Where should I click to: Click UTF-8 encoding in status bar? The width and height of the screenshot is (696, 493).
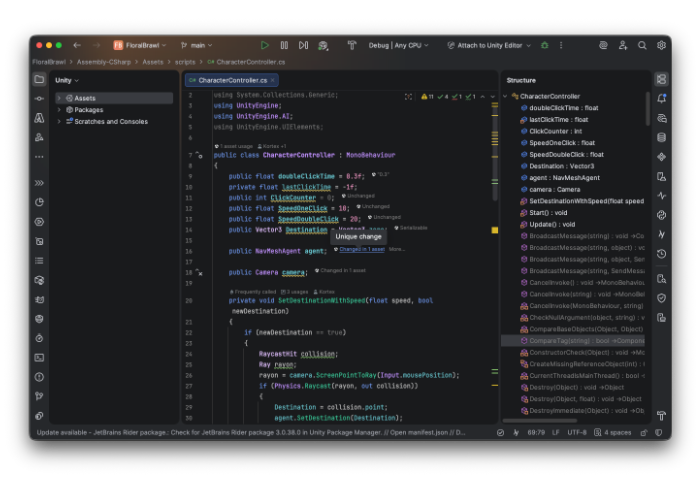(x=577, y=433)
